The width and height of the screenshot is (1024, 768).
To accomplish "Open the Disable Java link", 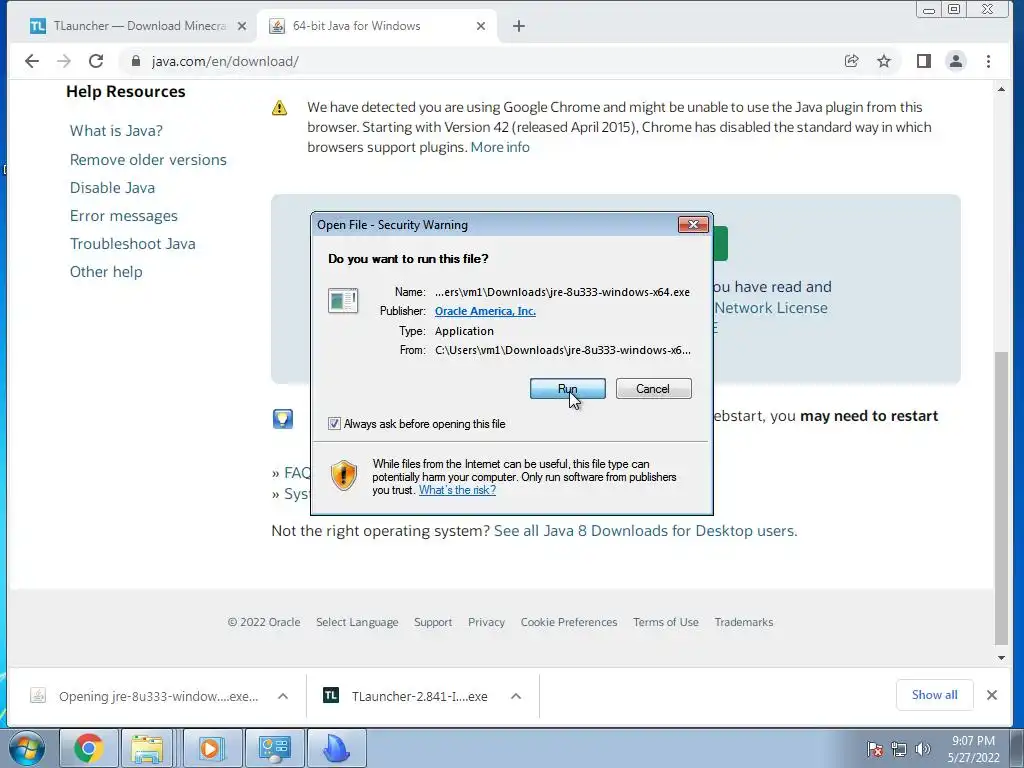I will click(x=112, y=188).
